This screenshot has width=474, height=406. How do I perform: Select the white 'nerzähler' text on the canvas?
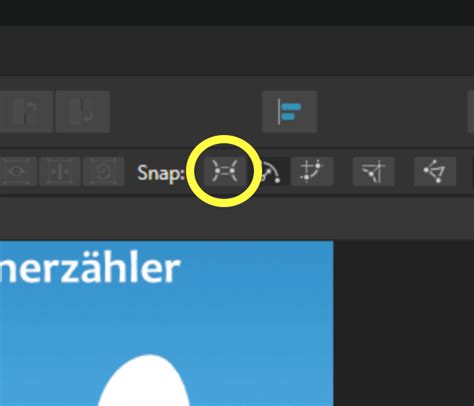[x=90, y=269]
